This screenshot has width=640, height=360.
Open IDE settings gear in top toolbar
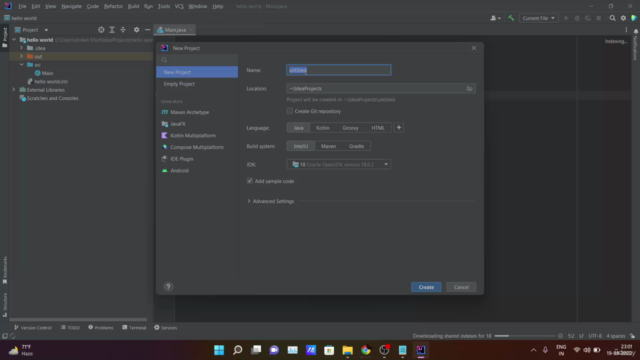tap(623, 18)
